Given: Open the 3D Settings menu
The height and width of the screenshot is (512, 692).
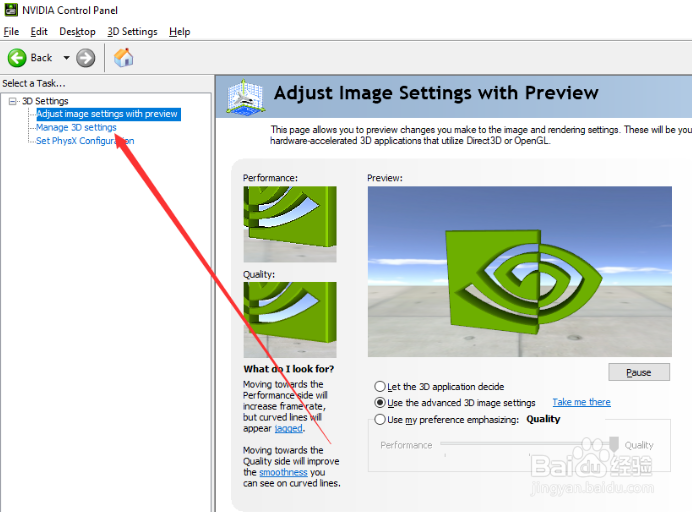Looking at the screenshot, I should pyautogui.click(x=132, y=32).
